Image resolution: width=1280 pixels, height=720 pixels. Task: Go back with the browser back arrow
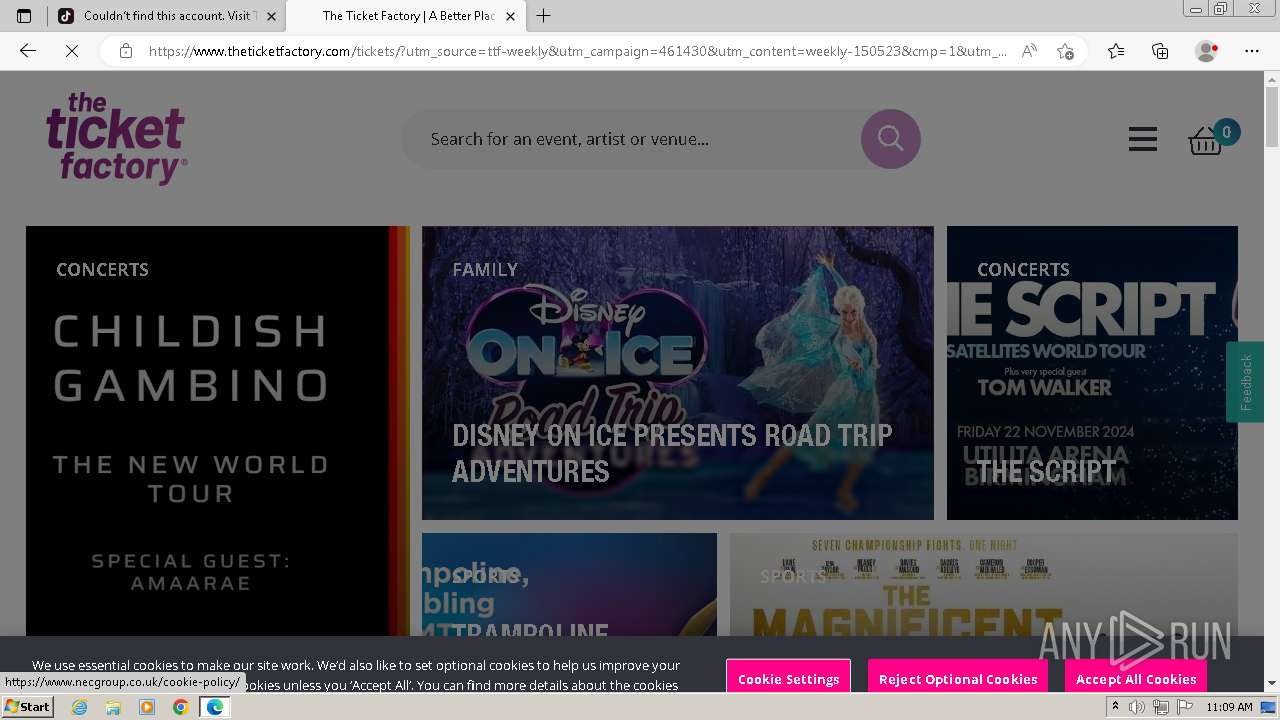coord(28,51)
